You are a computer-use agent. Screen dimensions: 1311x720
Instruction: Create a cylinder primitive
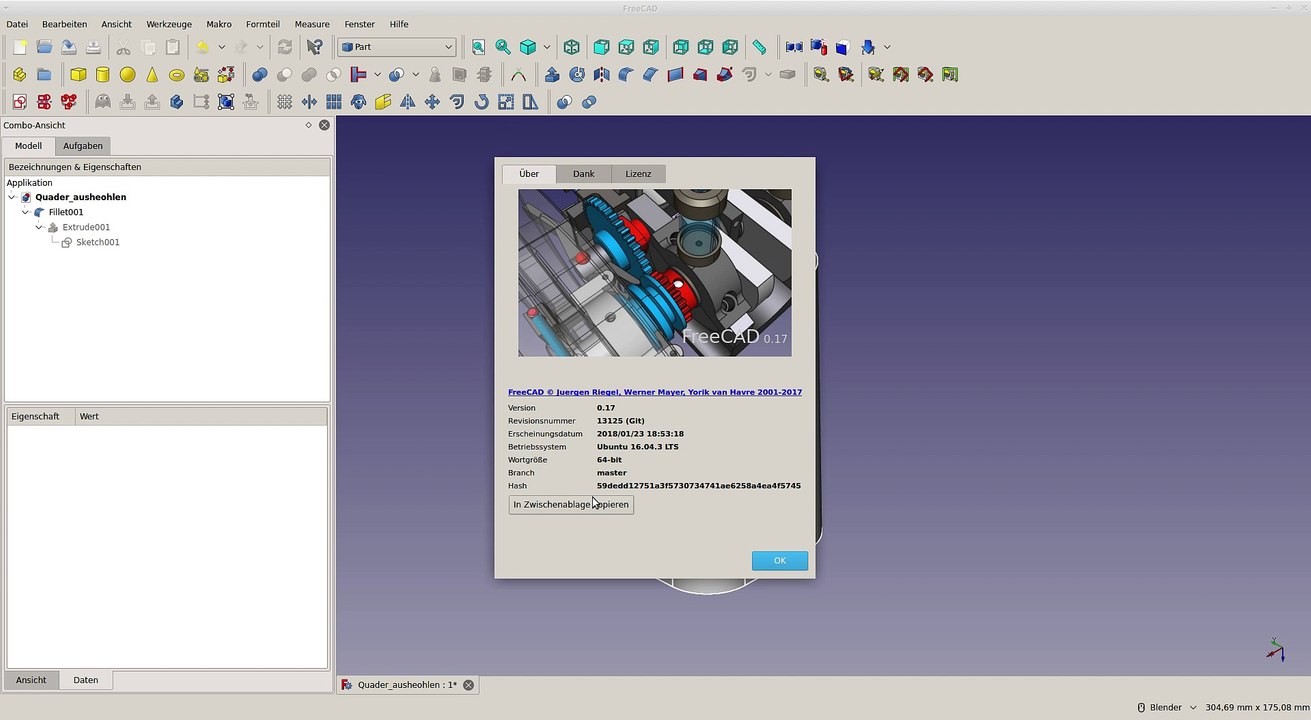102,74
